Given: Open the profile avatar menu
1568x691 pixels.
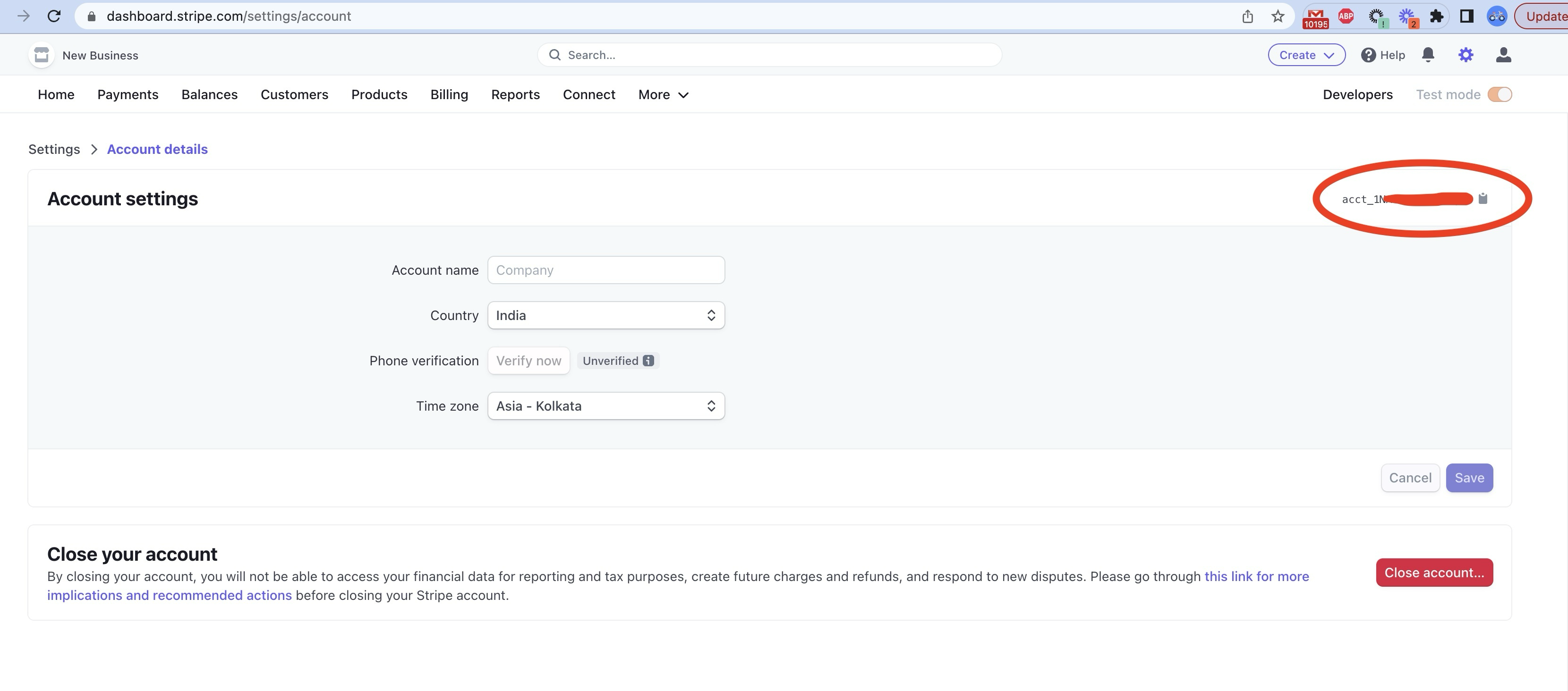Looking at the screenshot, I should [1503, 54].
